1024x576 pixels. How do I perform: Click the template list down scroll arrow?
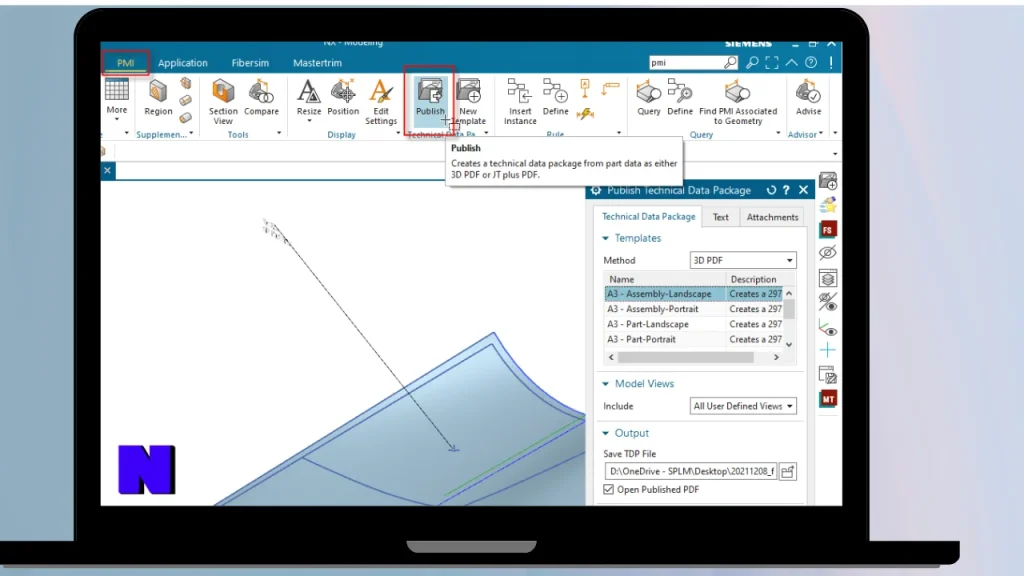tap(789, 344)
